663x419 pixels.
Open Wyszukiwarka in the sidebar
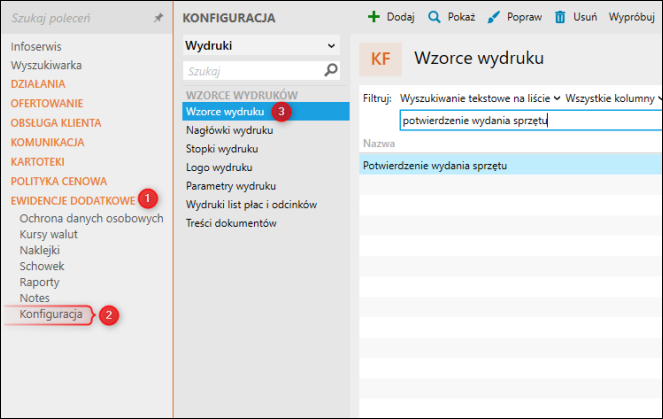46,65
